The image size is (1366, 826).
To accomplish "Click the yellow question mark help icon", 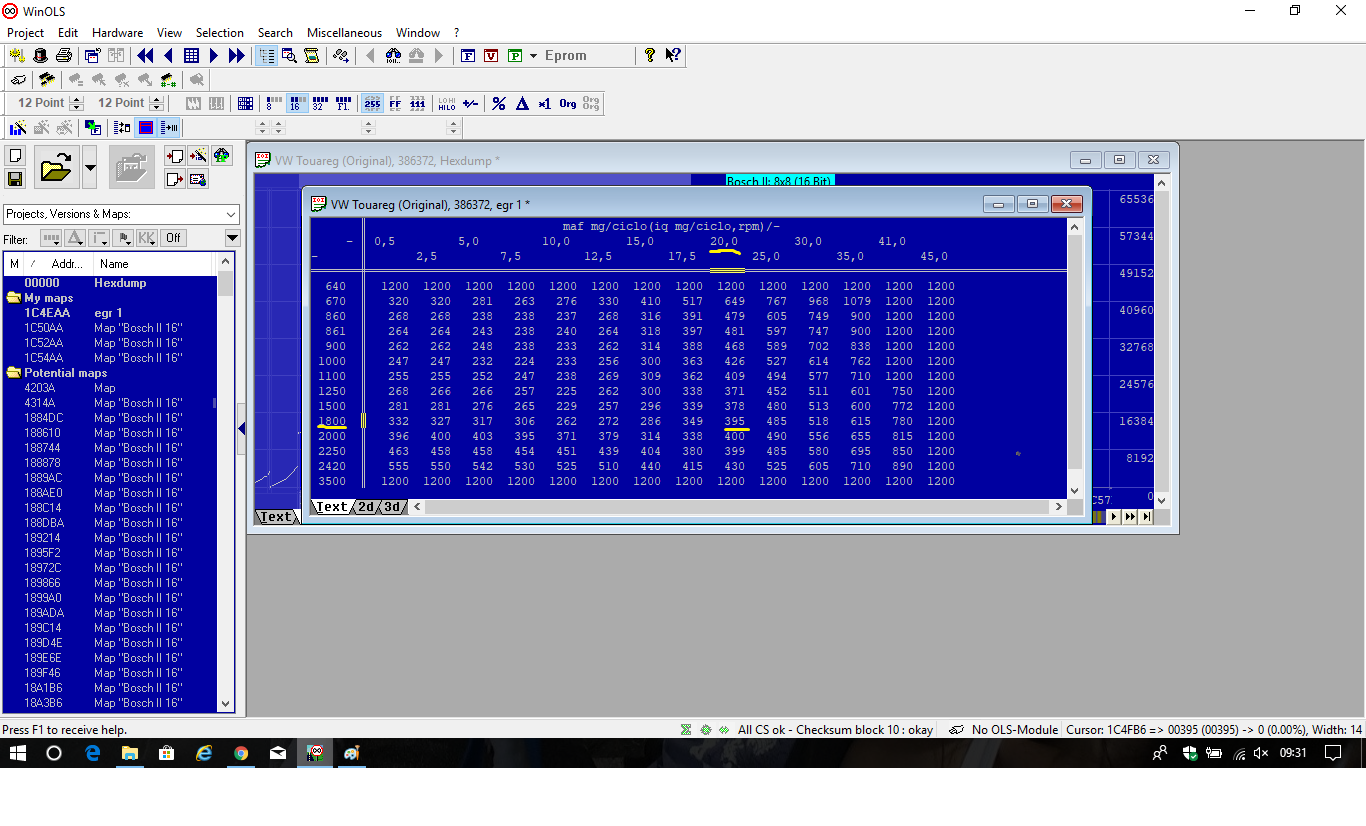I will [x=650, y=56].
